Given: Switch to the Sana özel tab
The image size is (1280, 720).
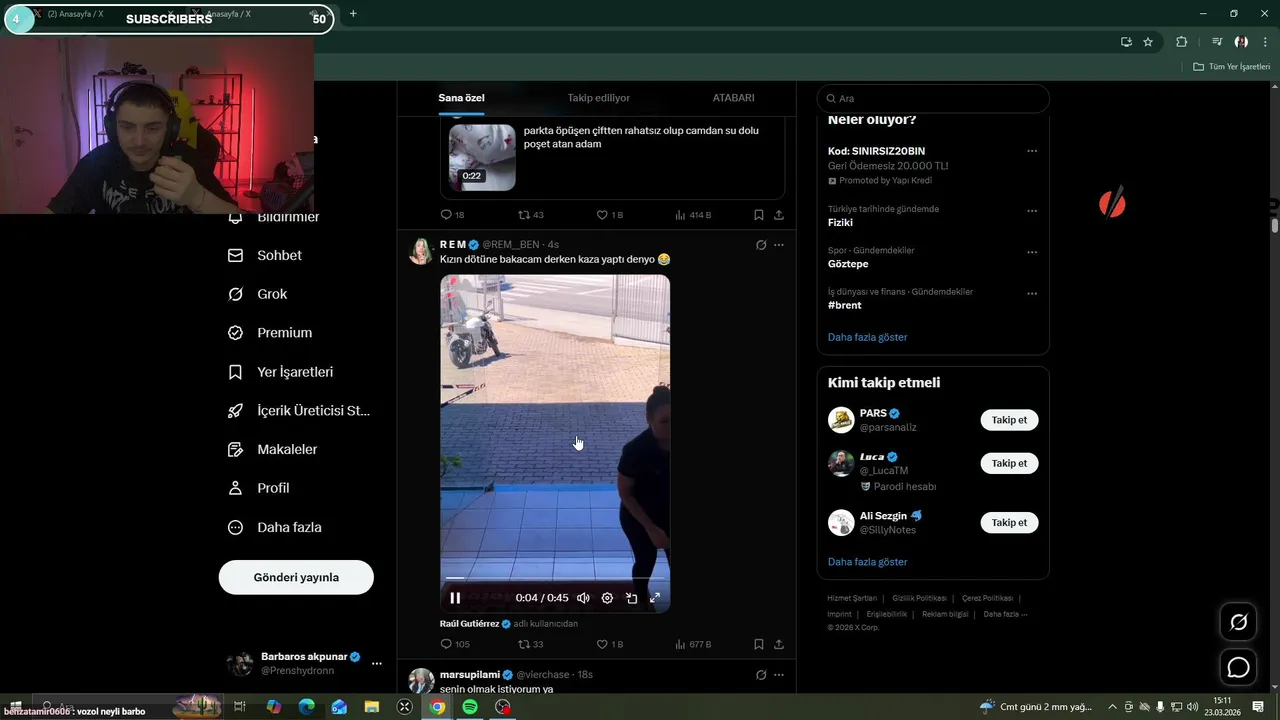Looking at the screenshot, I should (x=461, y=98).
